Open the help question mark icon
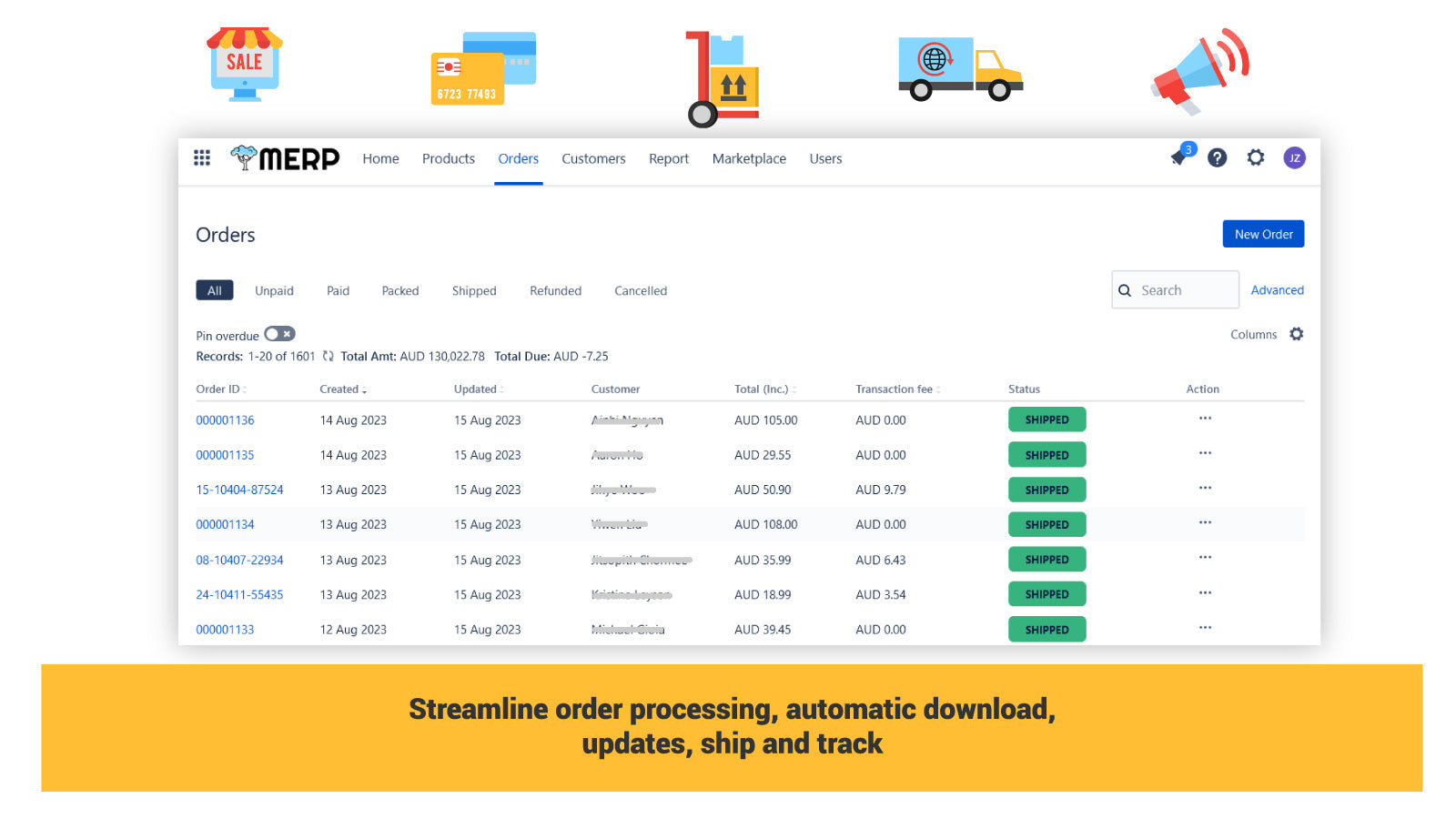The image size is (1456, 819). pyautogui.click(x=1218, y=157)
